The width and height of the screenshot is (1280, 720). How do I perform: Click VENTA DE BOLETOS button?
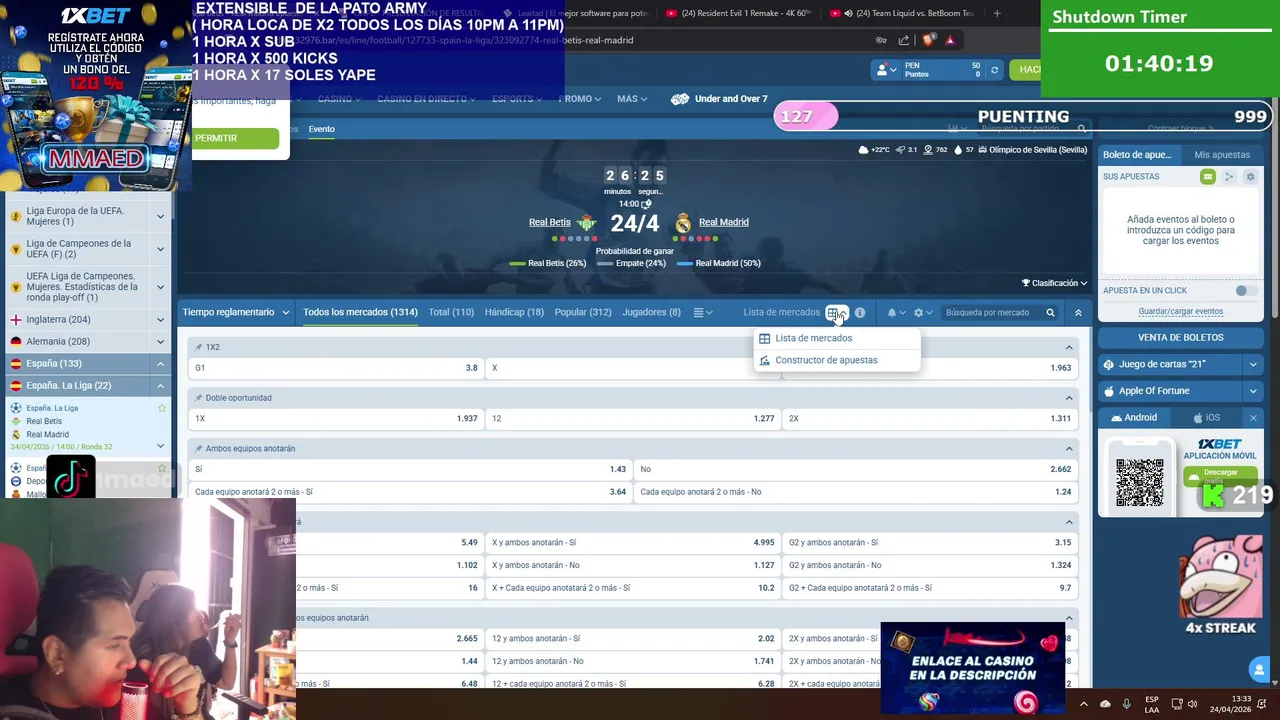[x=1180, y=338]
